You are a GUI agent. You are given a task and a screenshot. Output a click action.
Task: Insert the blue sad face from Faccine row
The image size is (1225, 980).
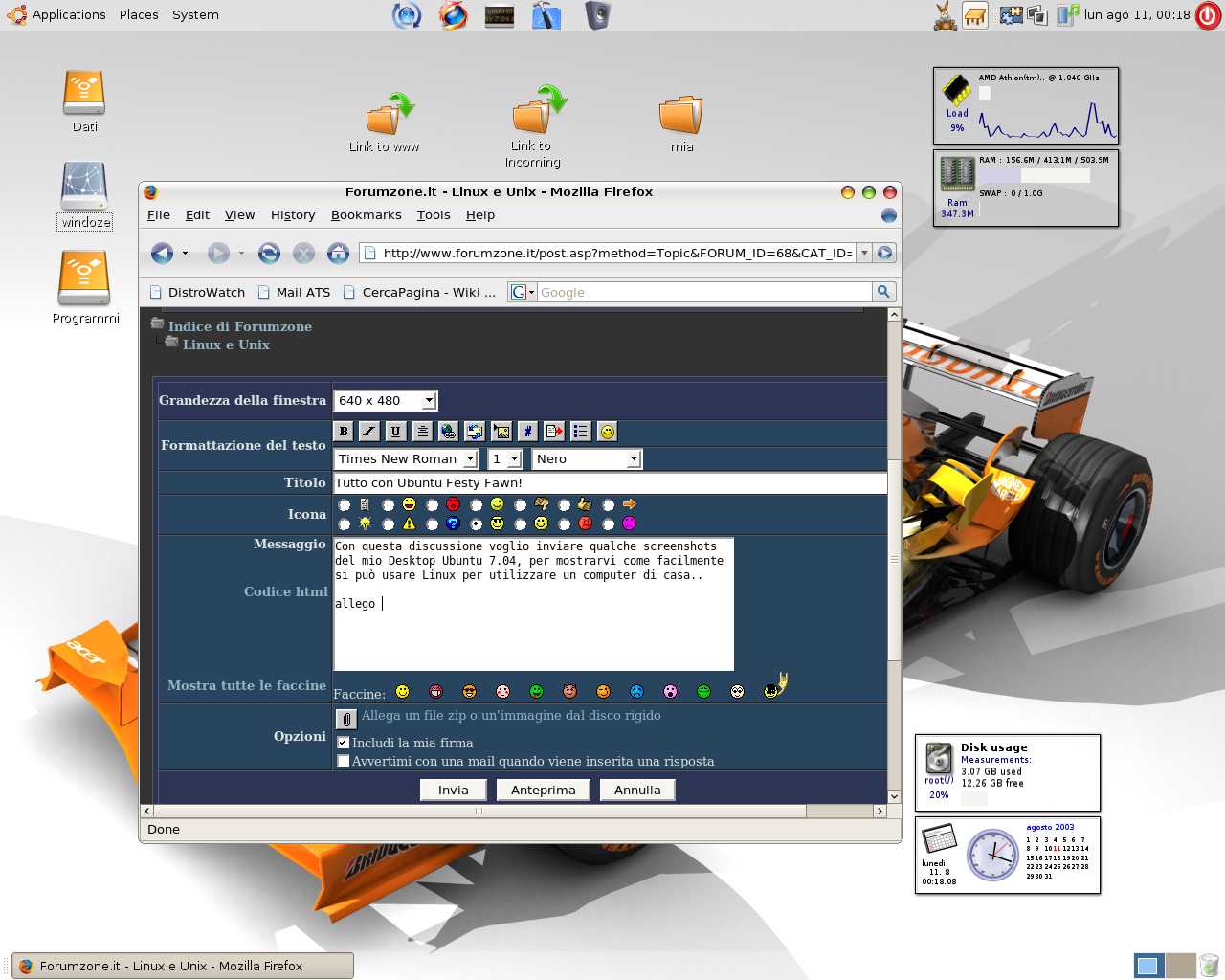click(637, 691)
